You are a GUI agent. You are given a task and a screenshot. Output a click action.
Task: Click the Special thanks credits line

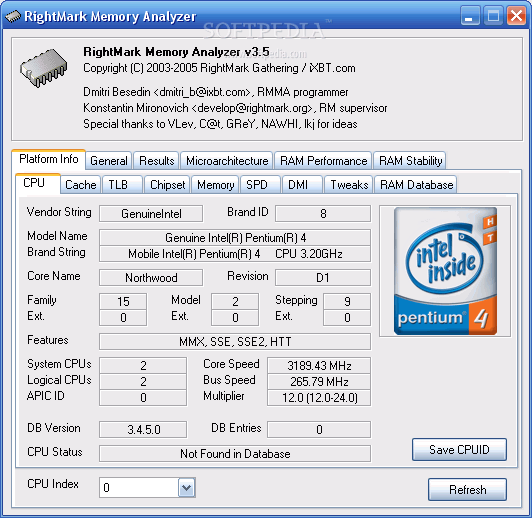click(220, 124)
